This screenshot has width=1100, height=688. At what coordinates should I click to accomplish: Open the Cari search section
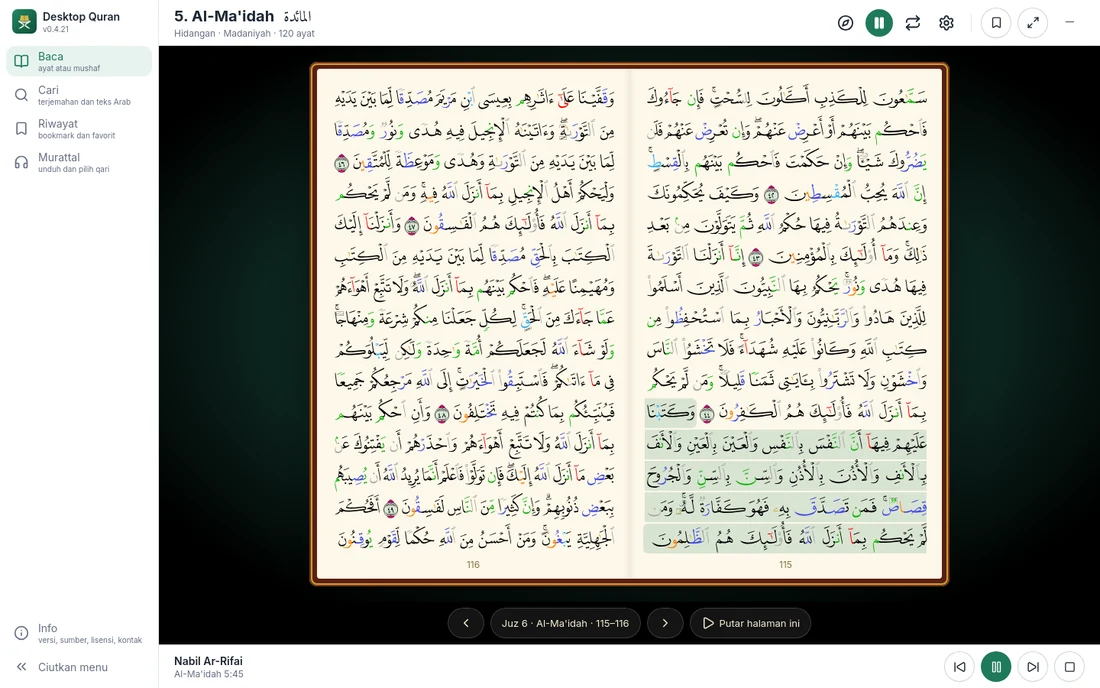79,95
